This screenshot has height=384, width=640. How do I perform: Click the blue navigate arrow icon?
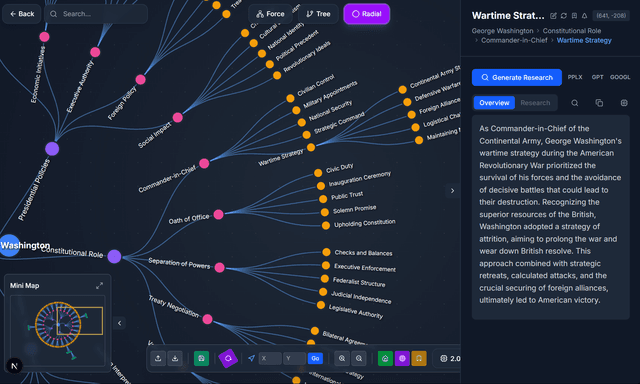251,358
